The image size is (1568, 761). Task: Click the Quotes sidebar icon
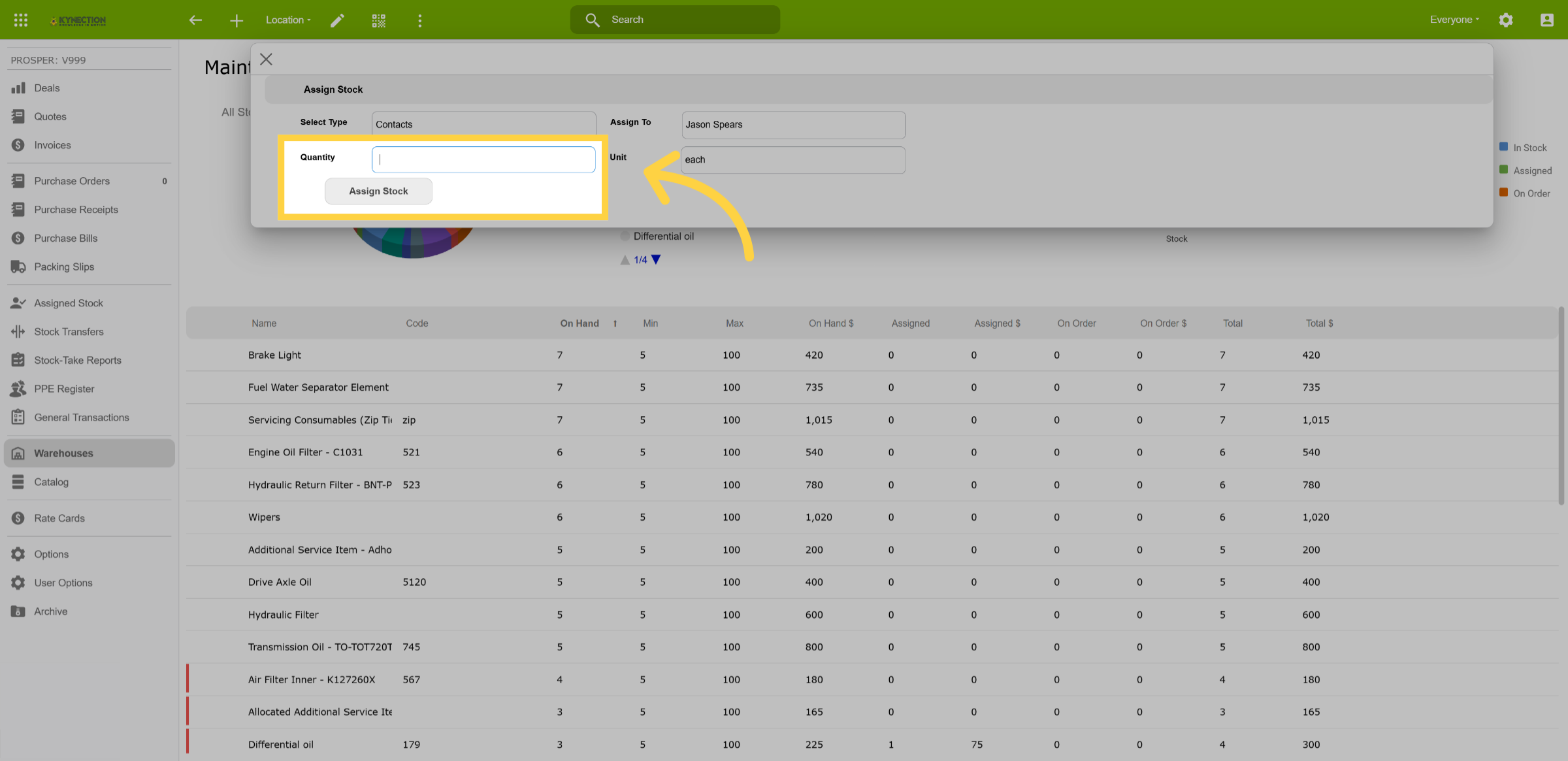(18, 117)
